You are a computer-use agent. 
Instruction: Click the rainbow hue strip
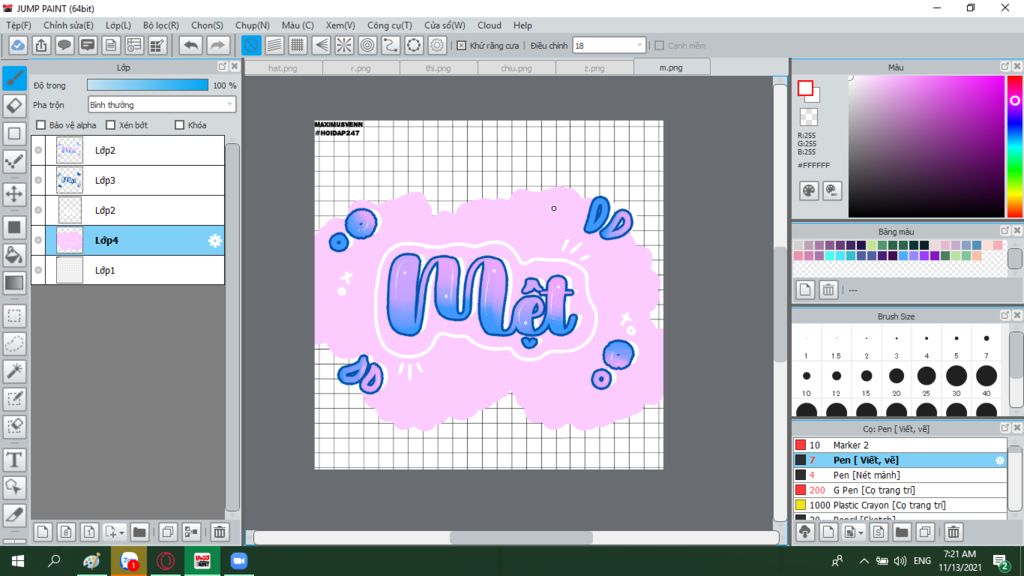point(1014,146)
